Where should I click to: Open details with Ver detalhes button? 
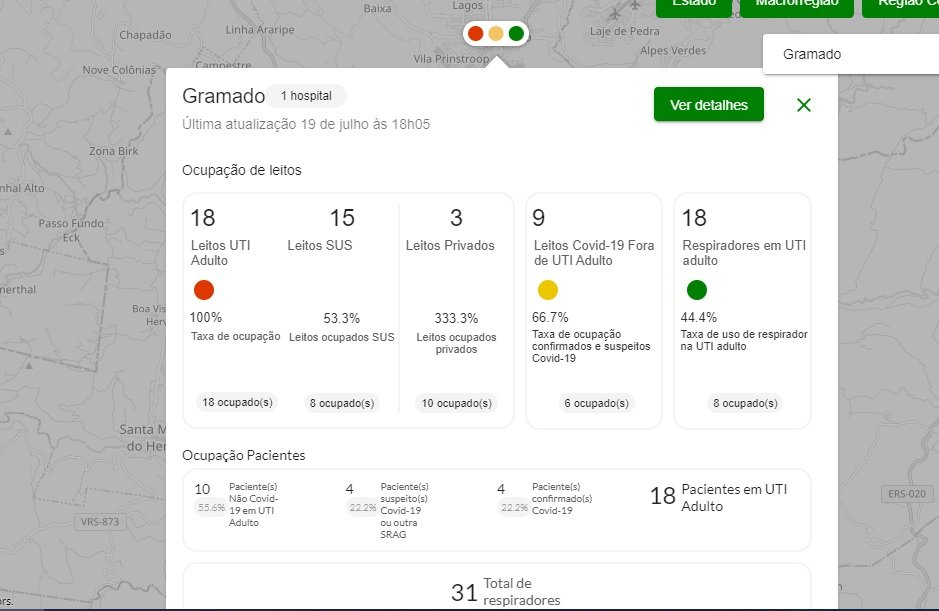(x=708, y=105)
